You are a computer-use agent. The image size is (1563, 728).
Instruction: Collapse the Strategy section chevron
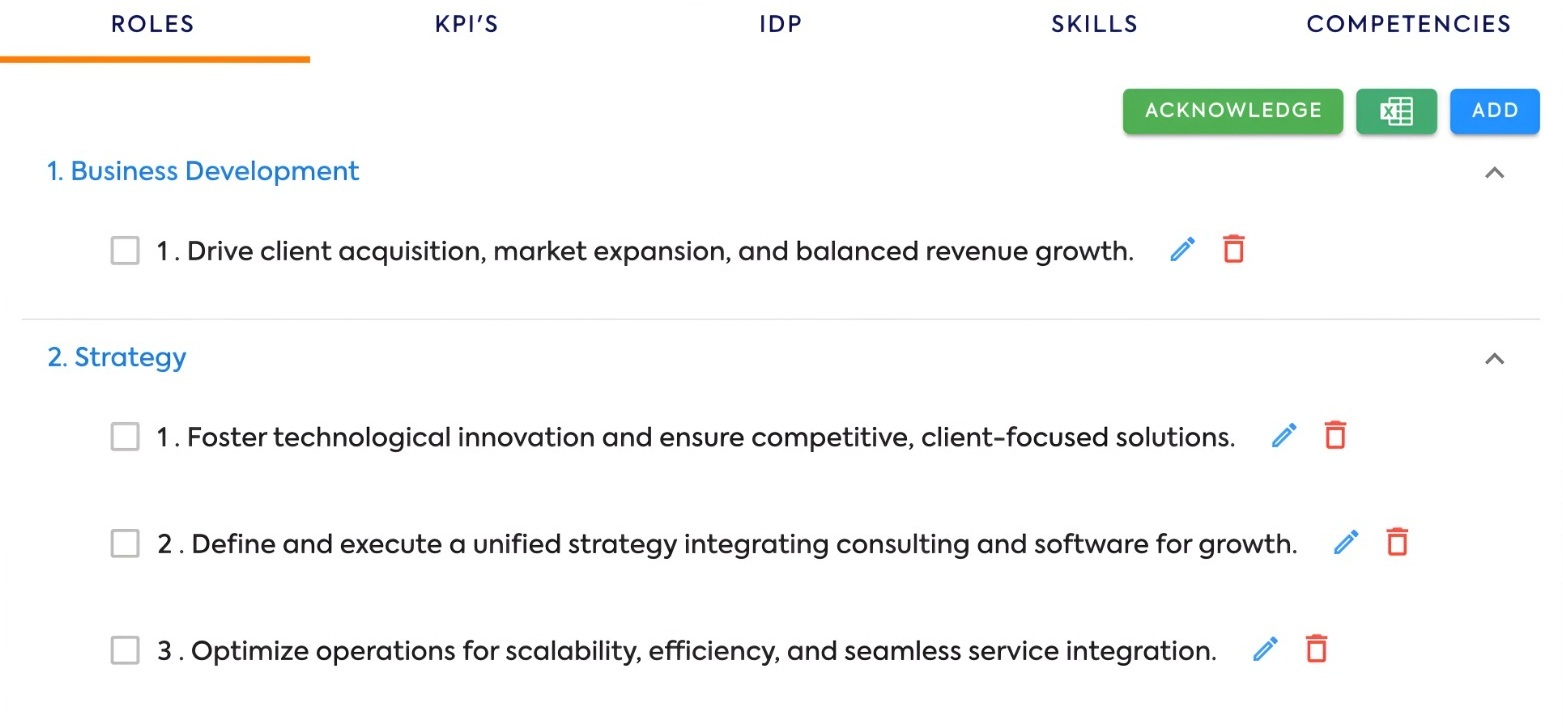(x=1495, y=358)
